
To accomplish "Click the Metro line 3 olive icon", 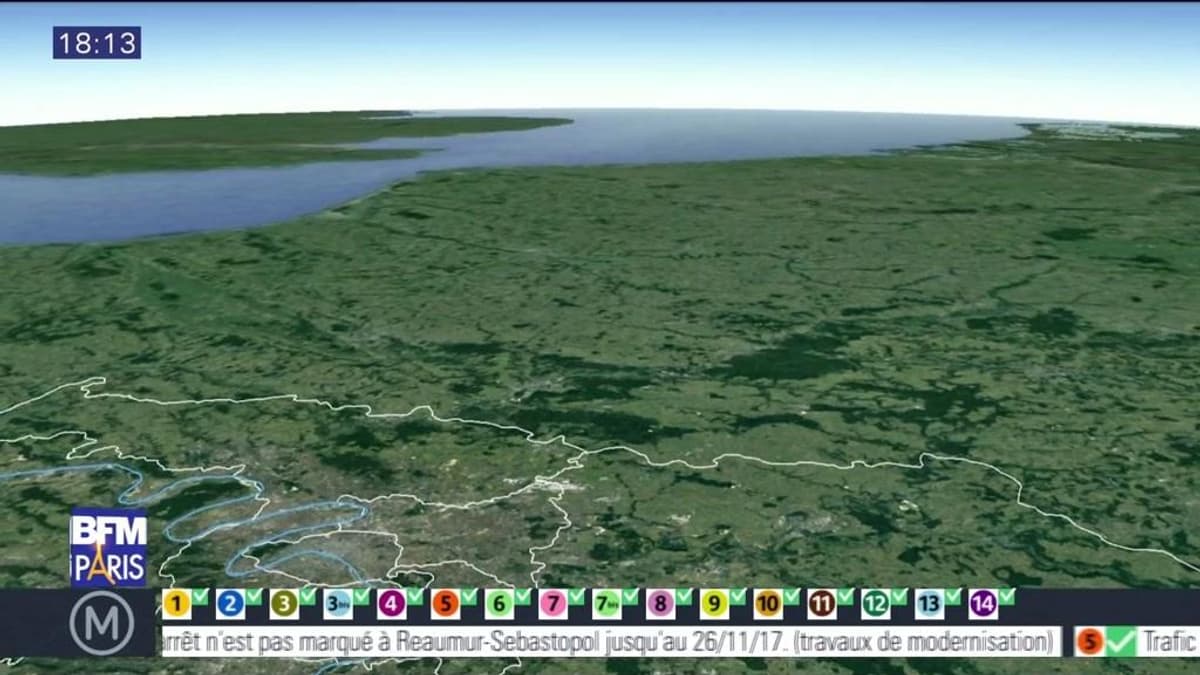I will (x=284, y=604).
